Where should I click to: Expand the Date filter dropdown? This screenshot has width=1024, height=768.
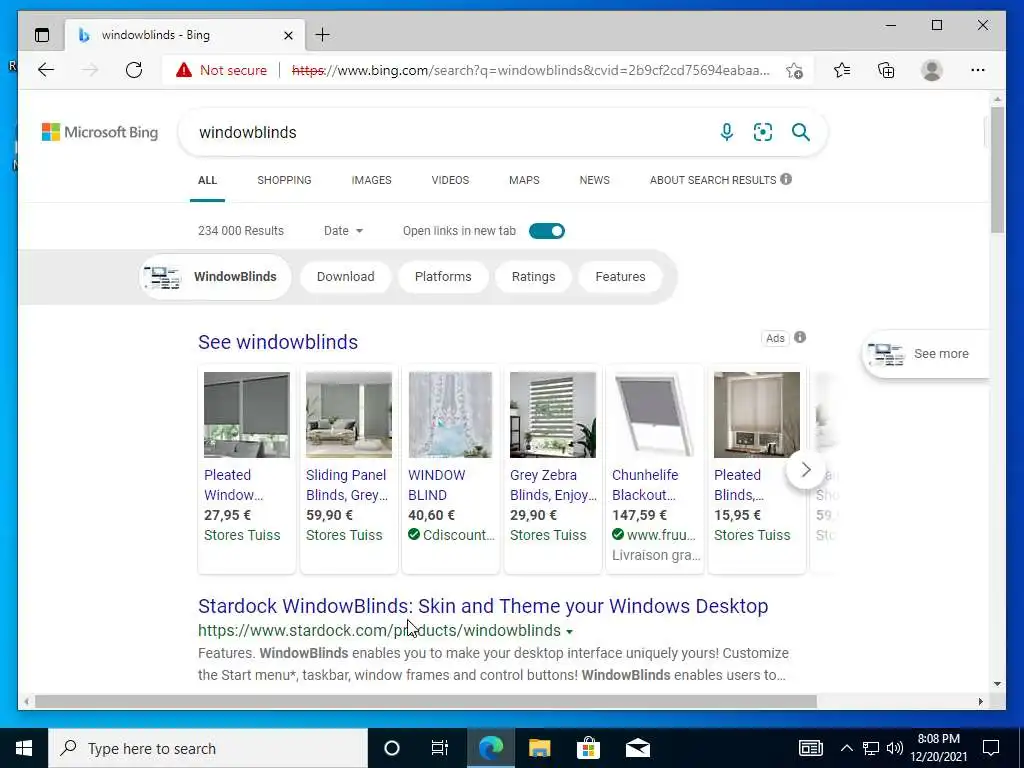pyautogui.click(x=344, y=231)
